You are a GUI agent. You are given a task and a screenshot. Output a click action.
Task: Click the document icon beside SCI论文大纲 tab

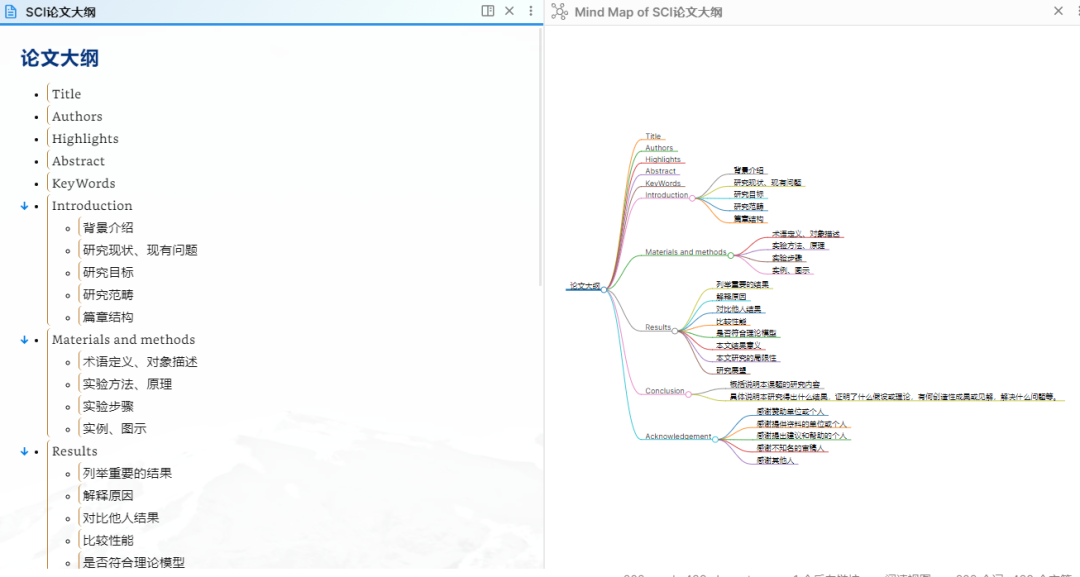coord(11,12)
